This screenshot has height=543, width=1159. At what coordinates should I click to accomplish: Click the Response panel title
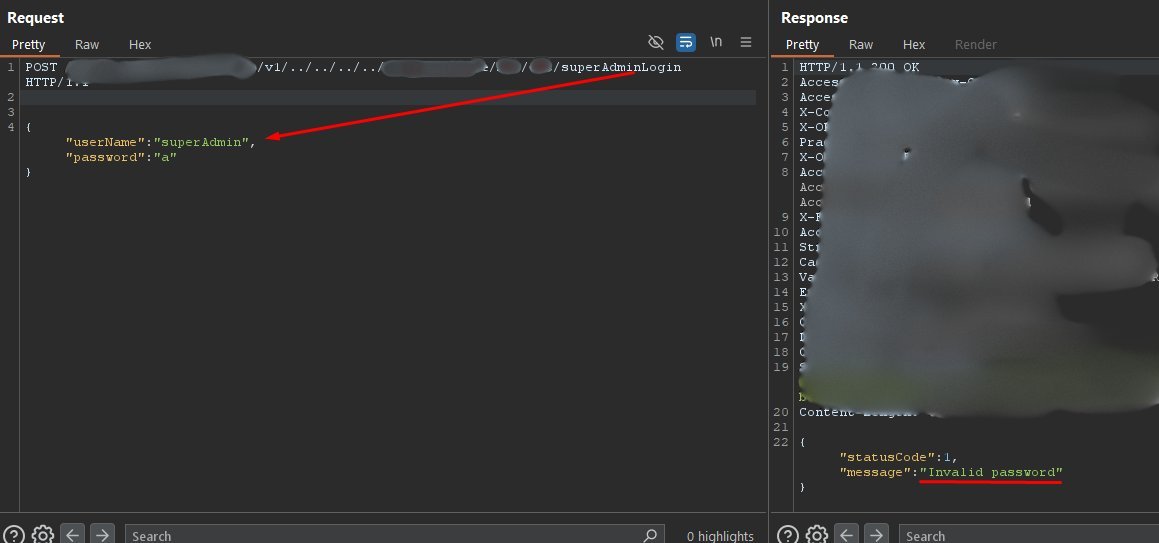(815, 18)
